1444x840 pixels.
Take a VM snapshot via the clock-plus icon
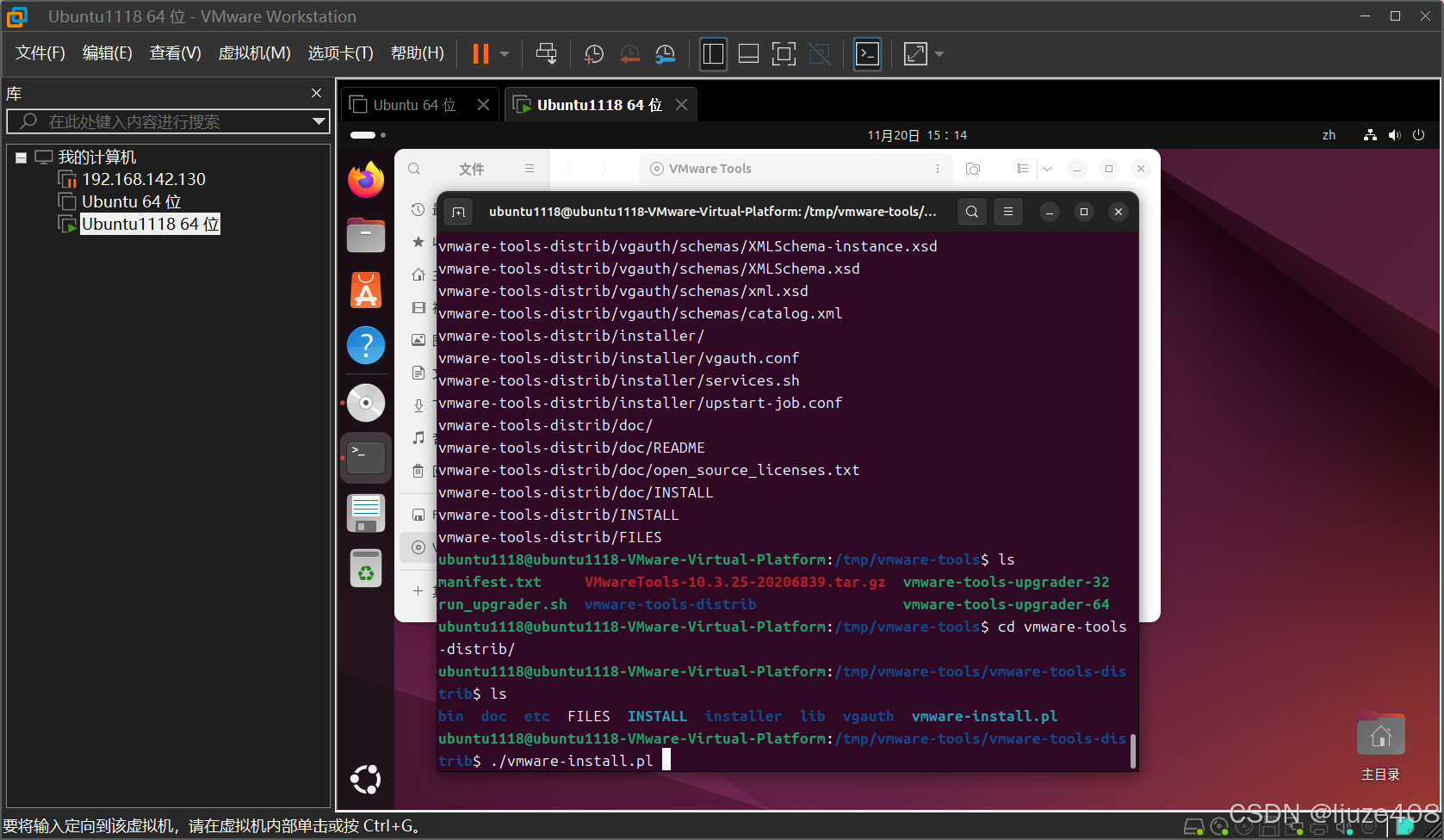(x=594, y=54)
